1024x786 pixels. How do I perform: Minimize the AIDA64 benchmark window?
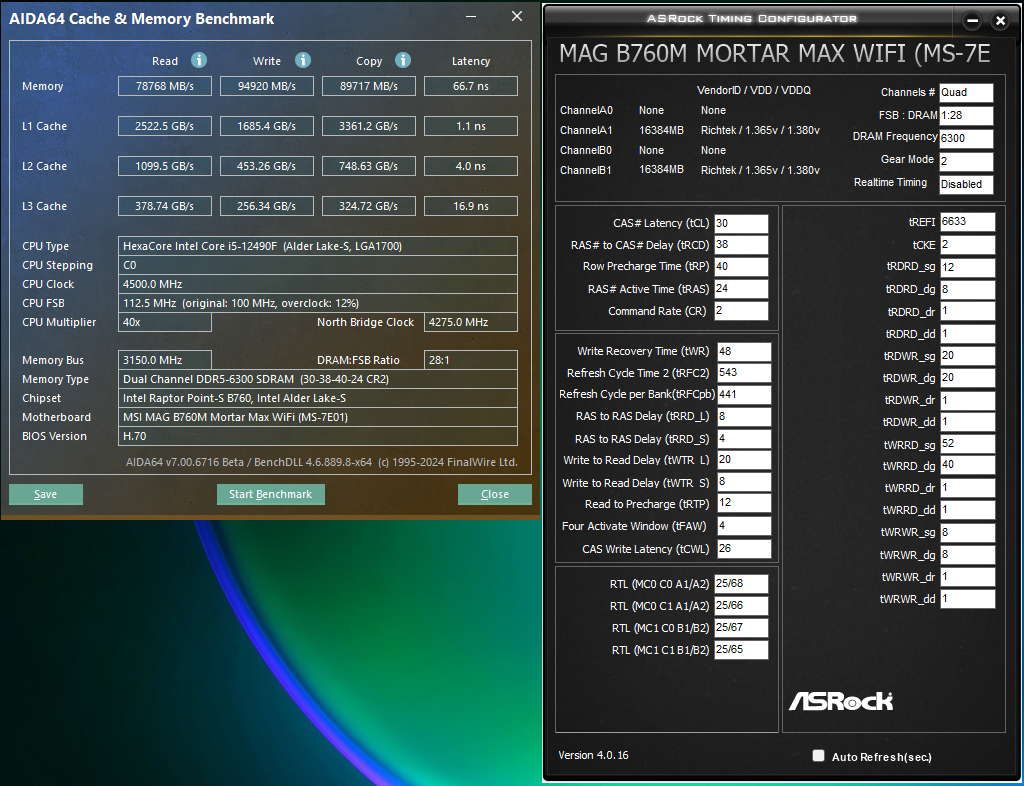click(472, 16)
